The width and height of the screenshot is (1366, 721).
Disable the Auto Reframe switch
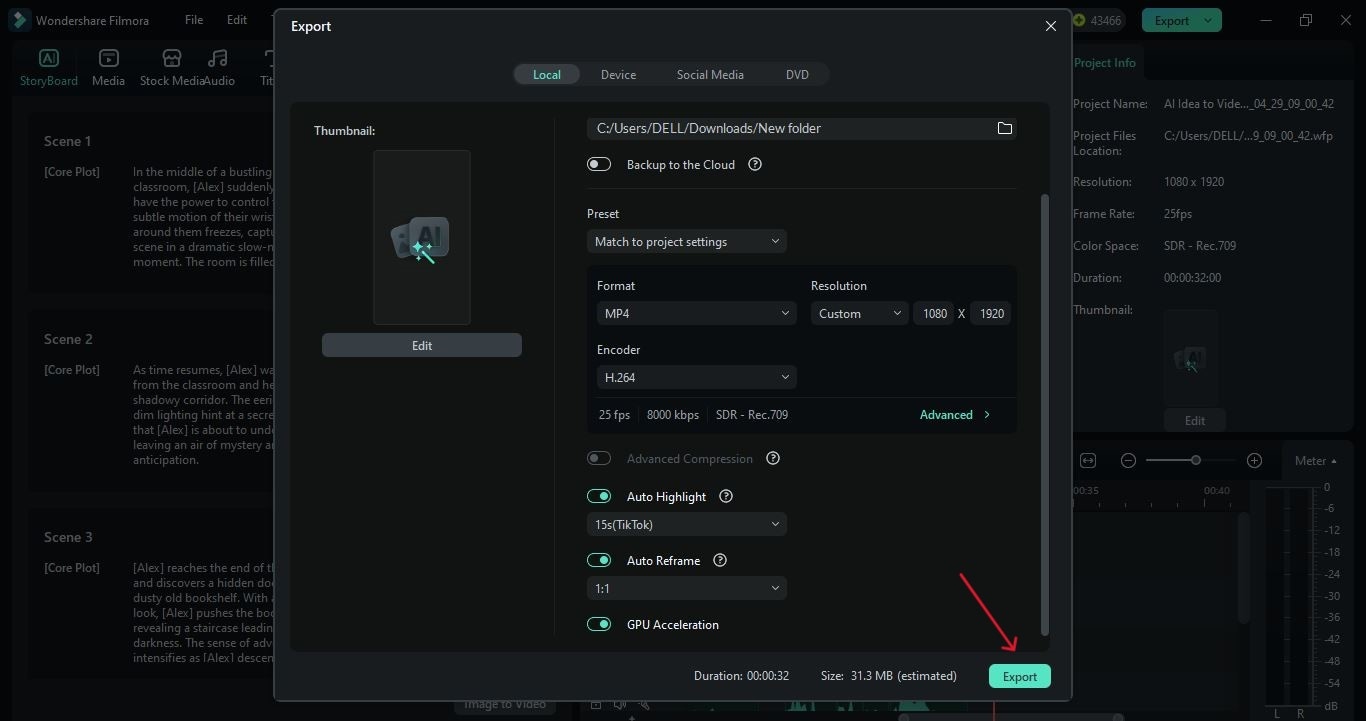(x=599, y=560)
